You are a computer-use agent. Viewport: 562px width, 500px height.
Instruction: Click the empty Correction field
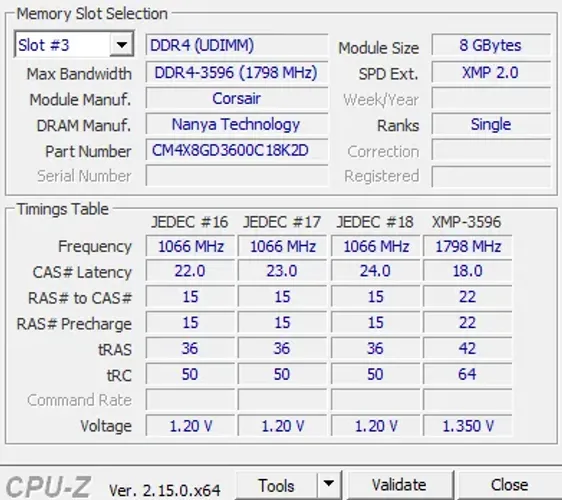coord(491,151)
